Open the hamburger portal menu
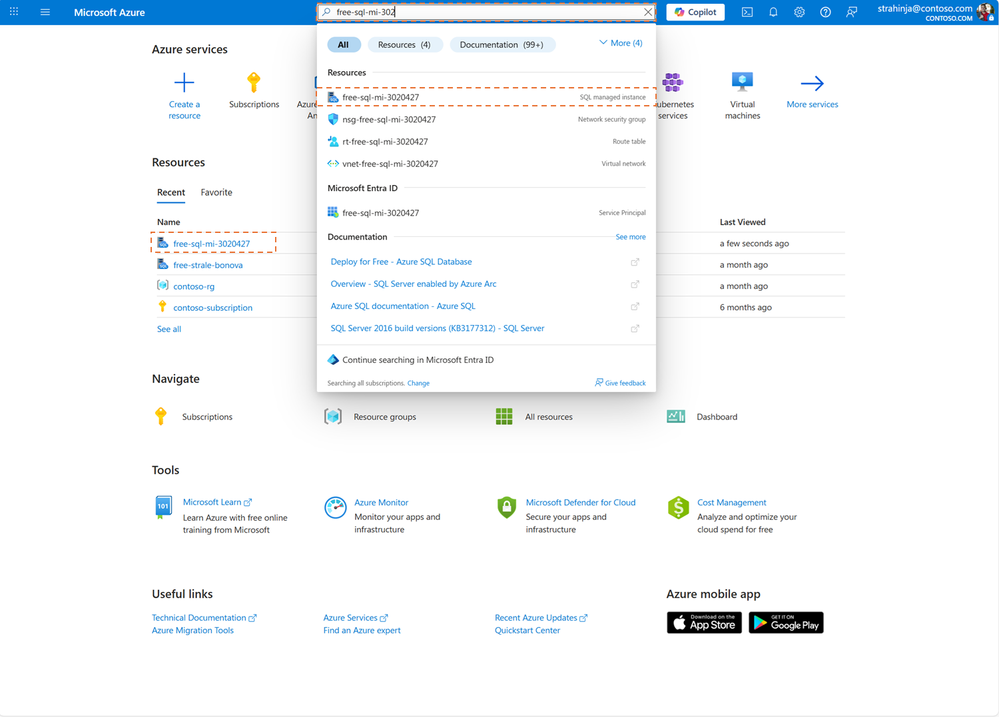 pos(45,12)
